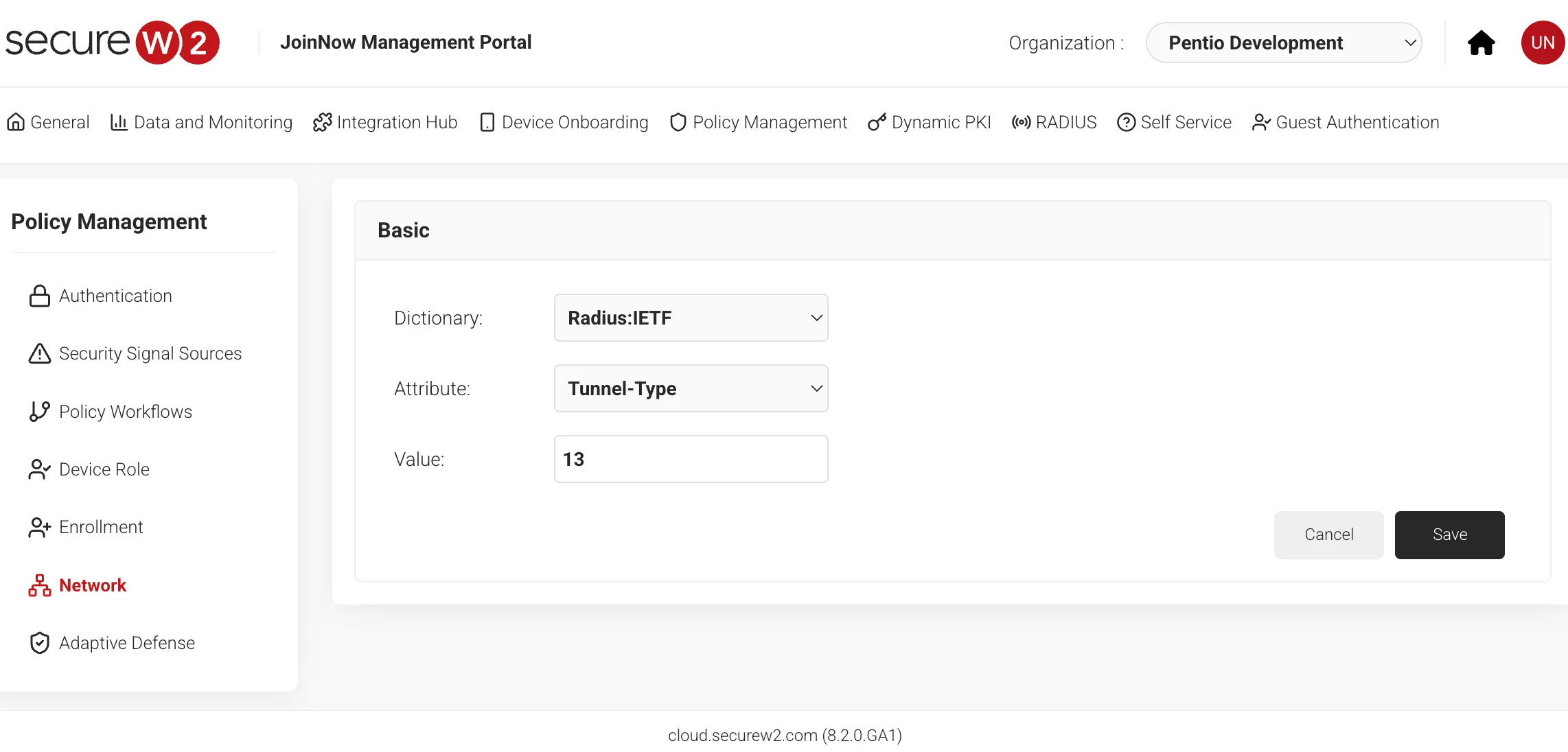Viewport: 1568px width, 752px height.
Task: Open the Organization Pentio Development selector
Action: (1283, 43)
